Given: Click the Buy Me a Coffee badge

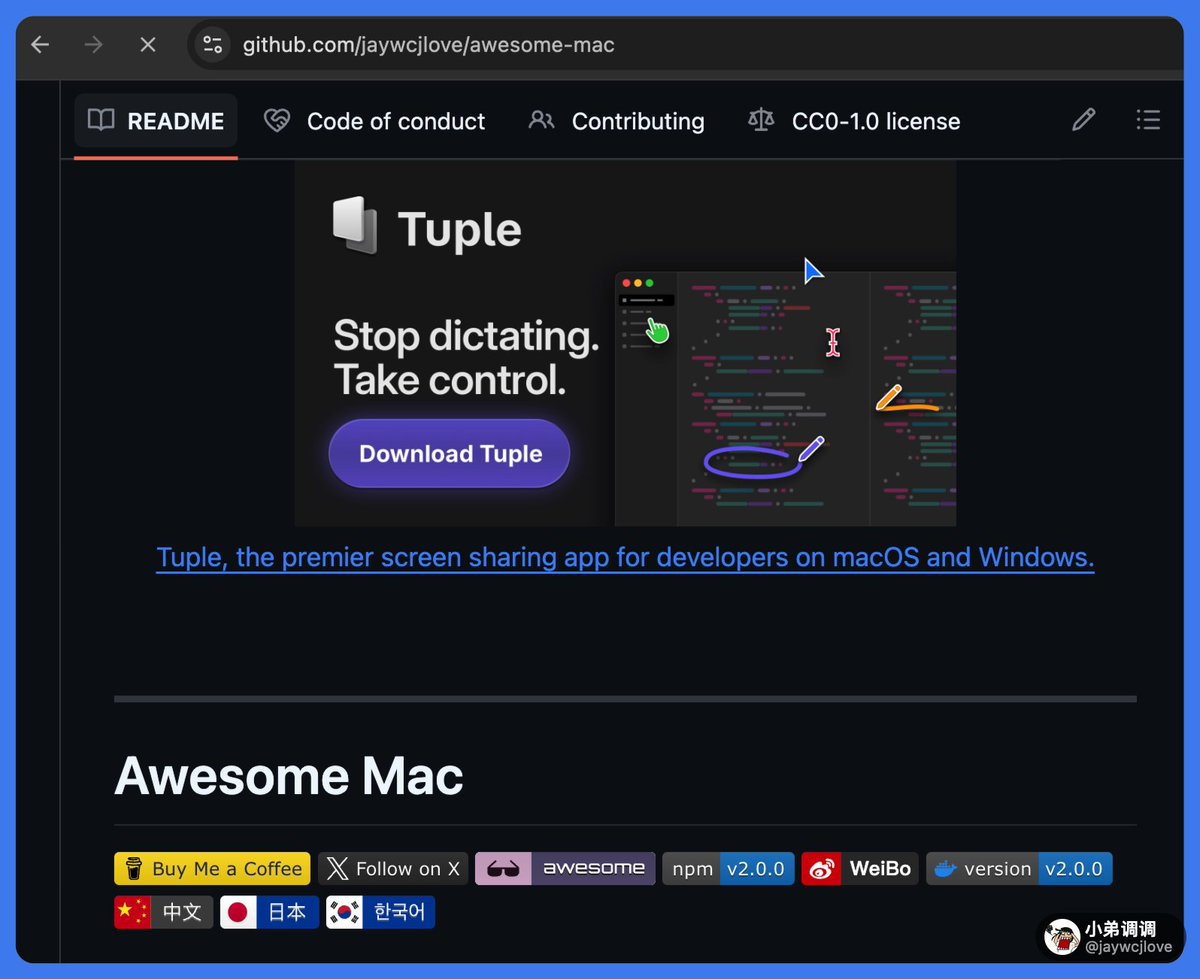Looking at the screenshot, I should (212, 869).
